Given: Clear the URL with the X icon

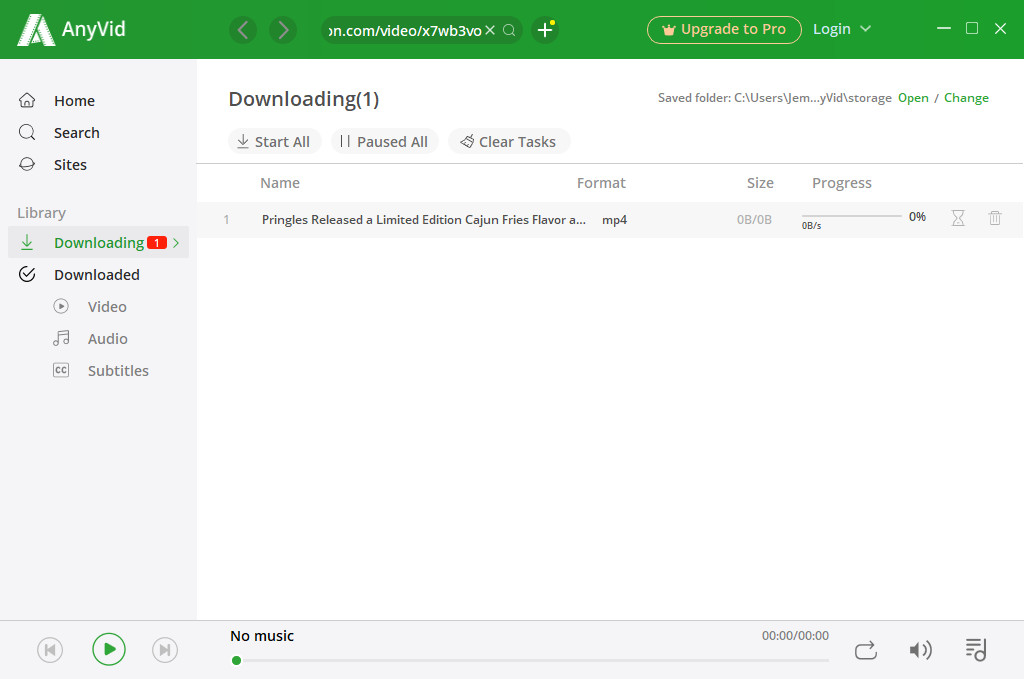Looking at the screenshot, I should (490, 30).
